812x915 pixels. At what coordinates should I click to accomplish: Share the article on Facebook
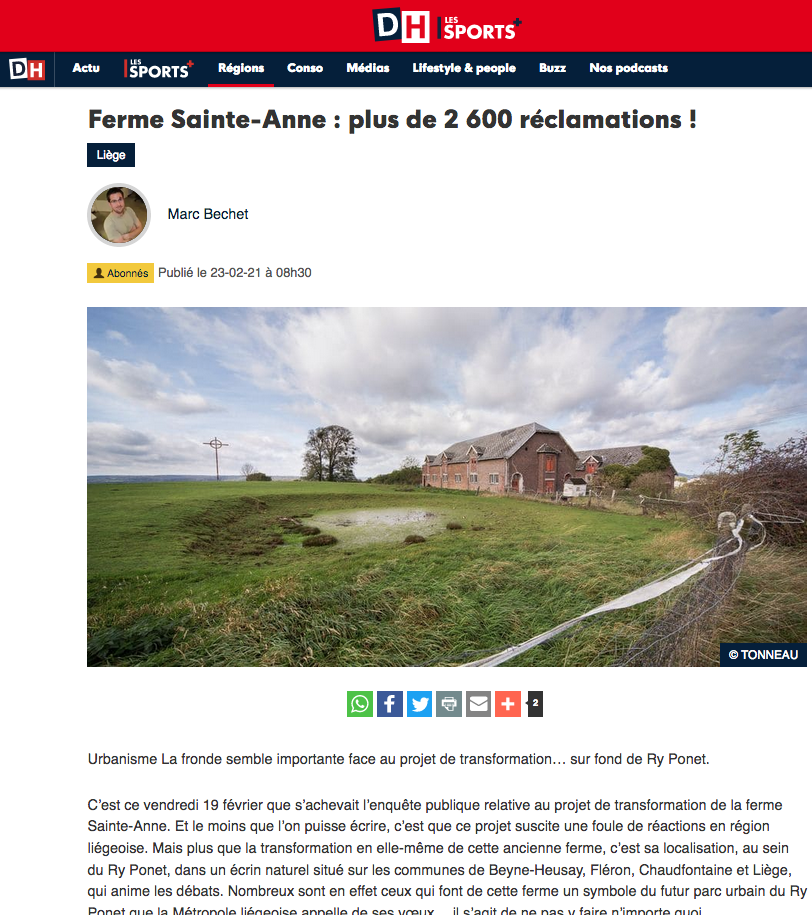tap(389, 704)
